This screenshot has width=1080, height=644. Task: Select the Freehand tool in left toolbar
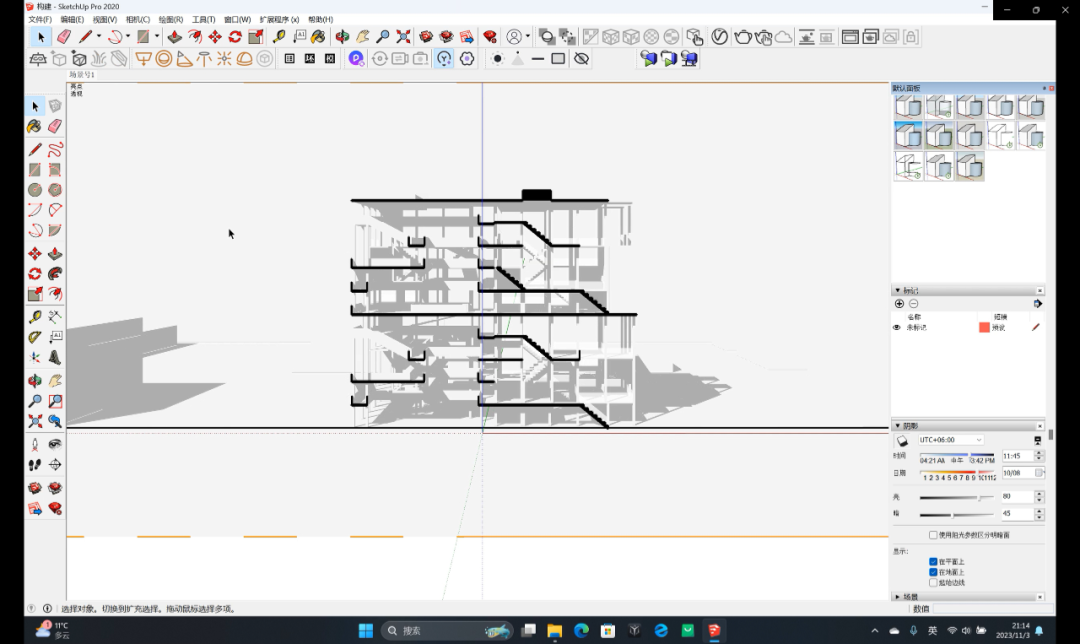(x=55, y=149)
